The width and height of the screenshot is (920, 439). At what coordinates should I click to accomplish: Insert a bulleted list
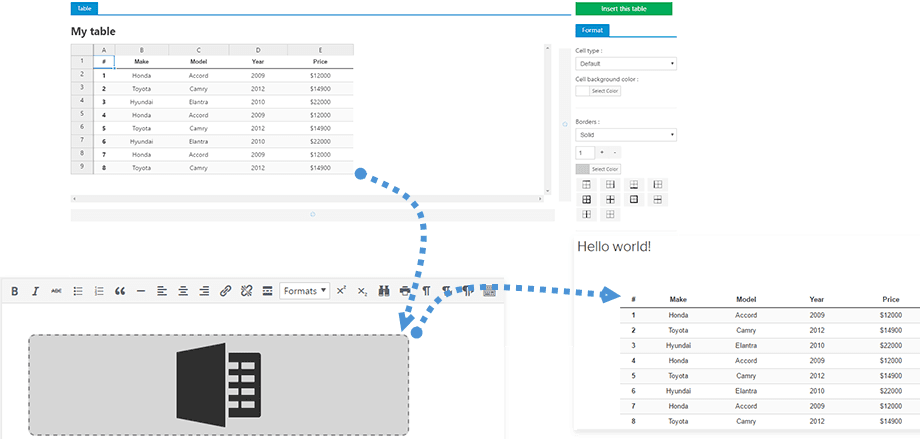tap(78, 291)
